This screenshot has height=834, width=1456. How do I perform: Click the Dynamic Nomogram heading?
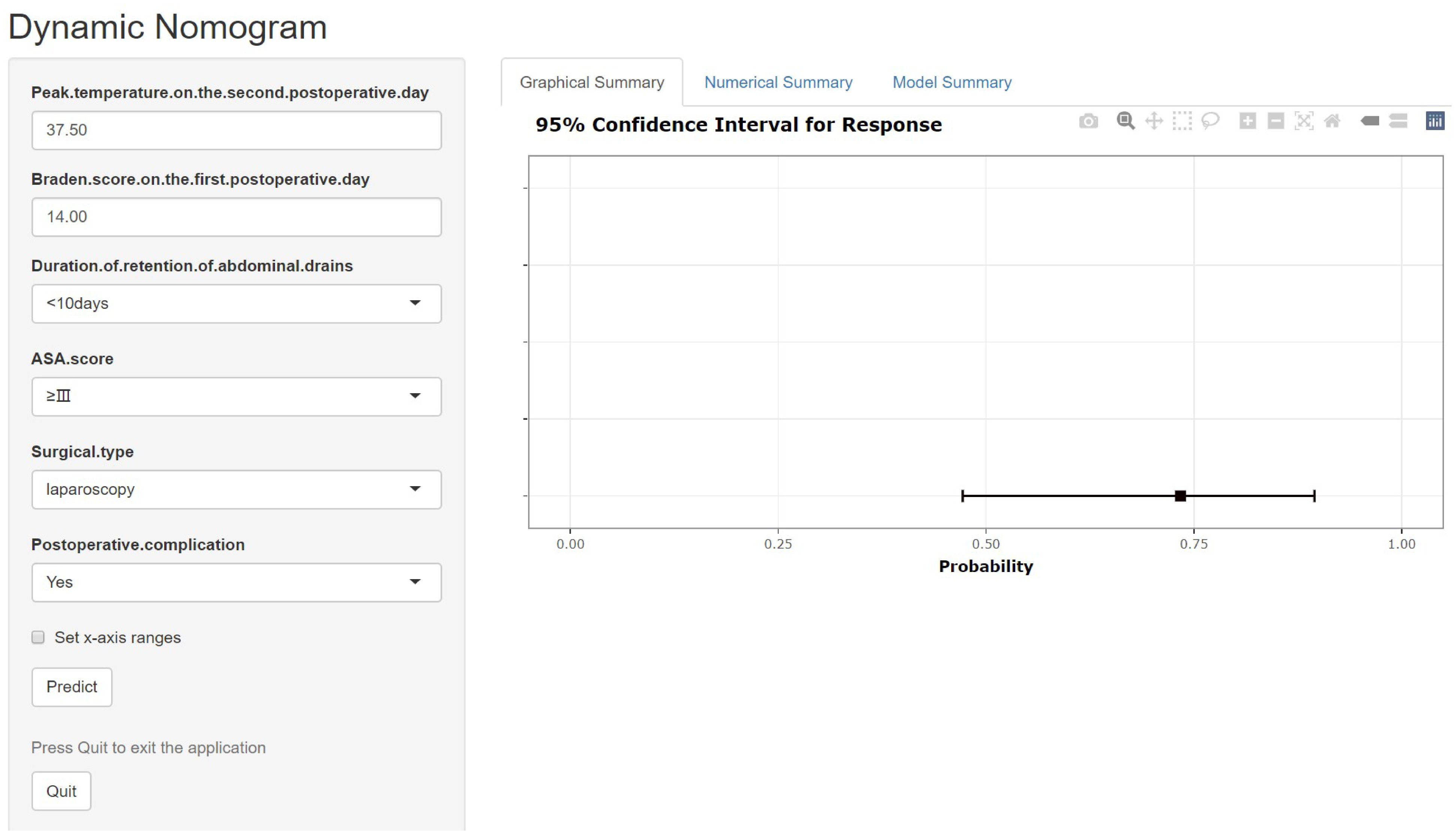[x=168, y=27]
